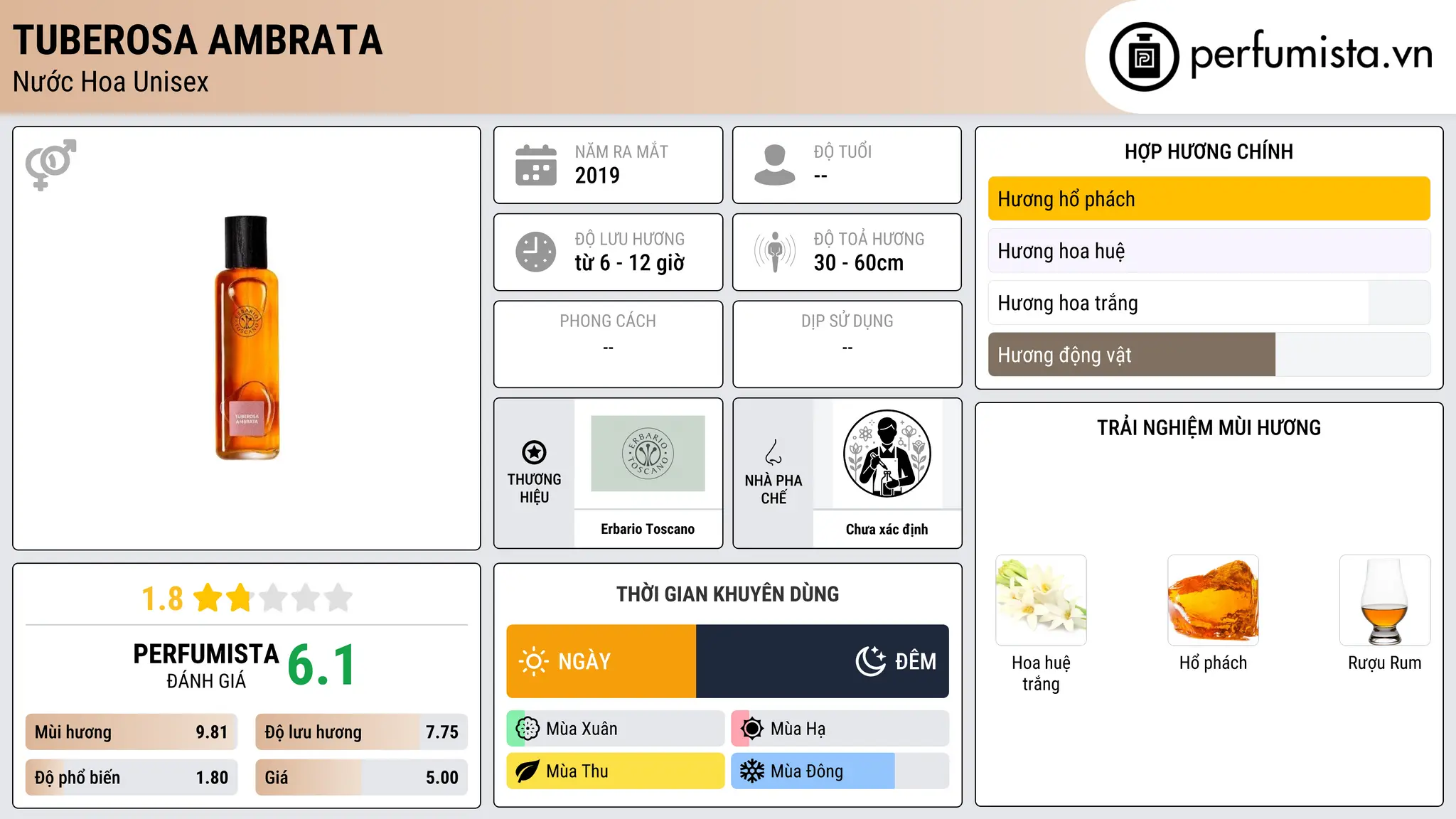Viewport: 1456px width, 819px height.
Task: Select the Hoa huệ trắng note image
Action: (x=1041, y=600)
